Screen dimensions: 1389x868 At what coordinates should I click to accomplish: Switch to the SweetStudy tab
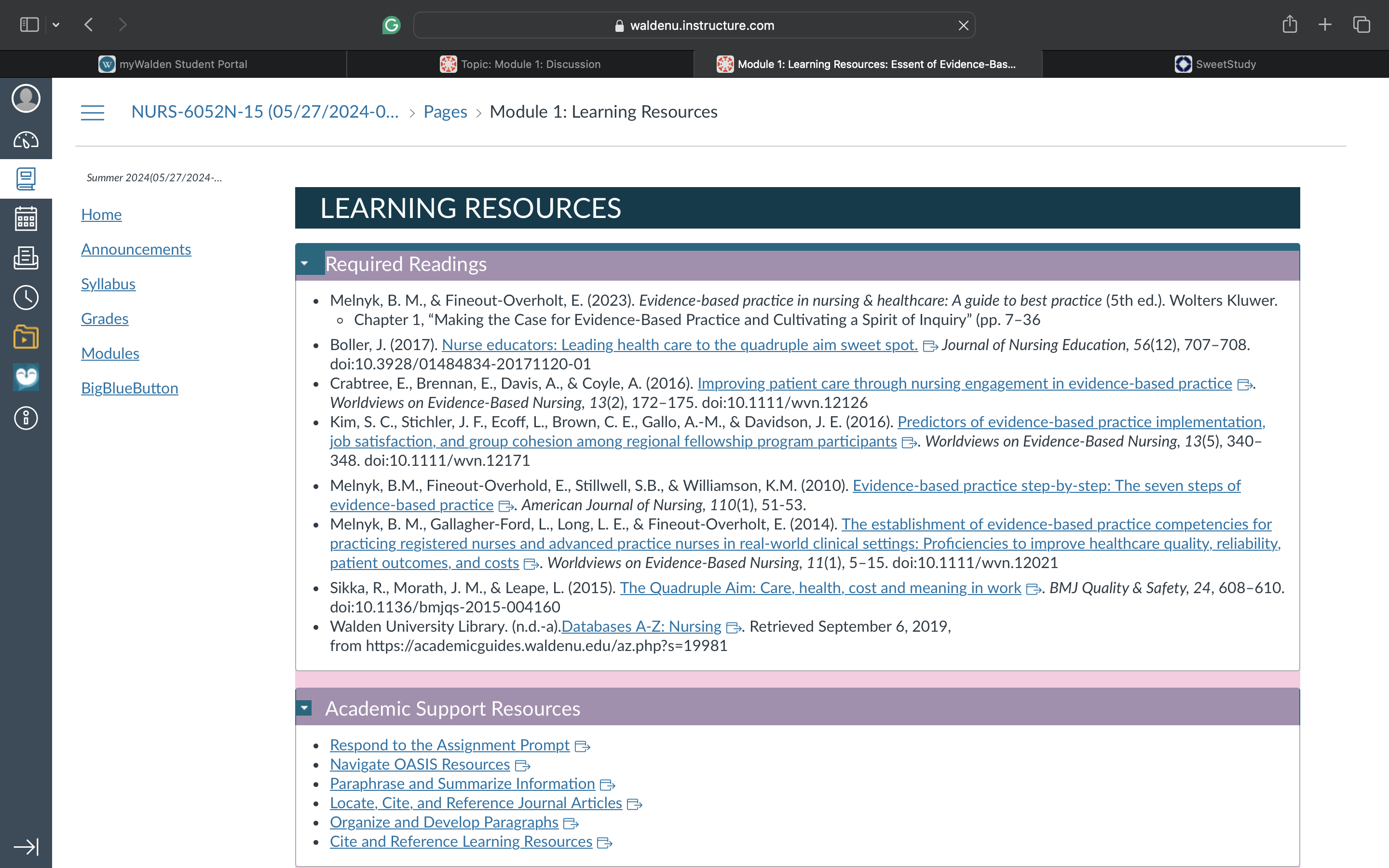[1216, 64]
